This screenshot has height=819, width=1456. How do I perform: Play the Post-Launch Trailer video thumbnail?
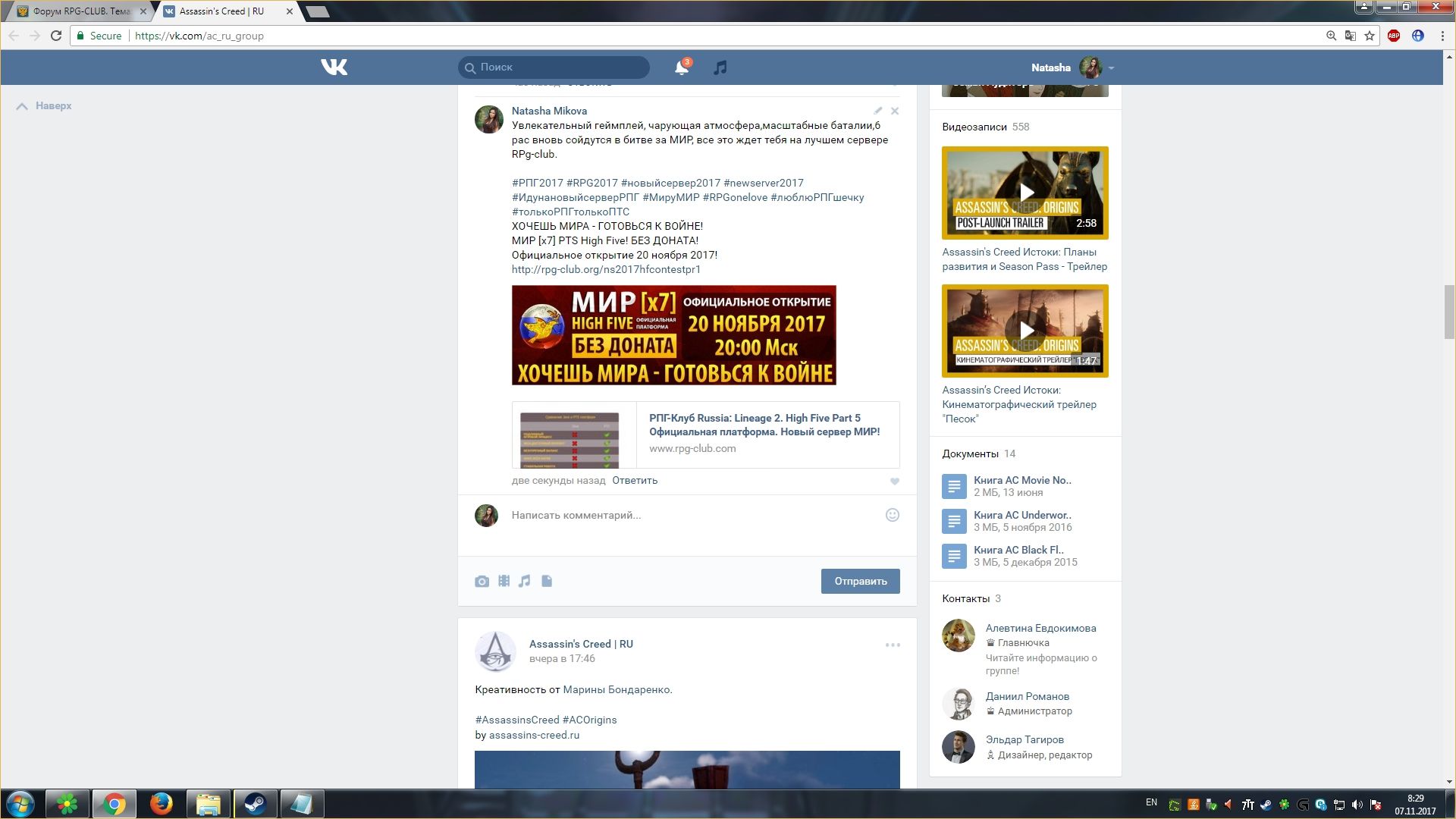point(1025,193)
